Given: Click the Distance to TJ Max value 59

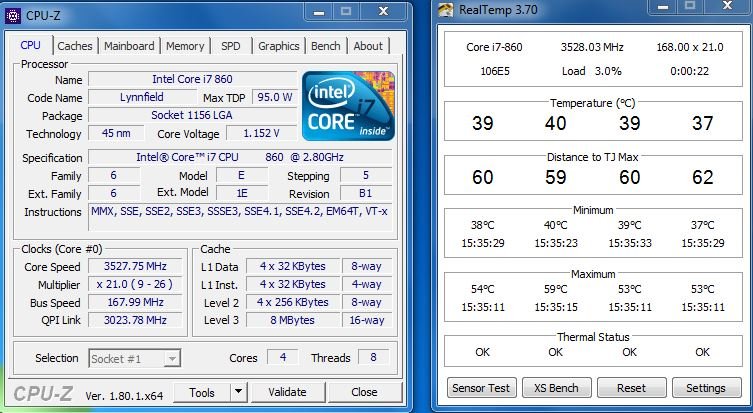Looking at the screenshot, I should pyautogui.click(x=556, y=178).
